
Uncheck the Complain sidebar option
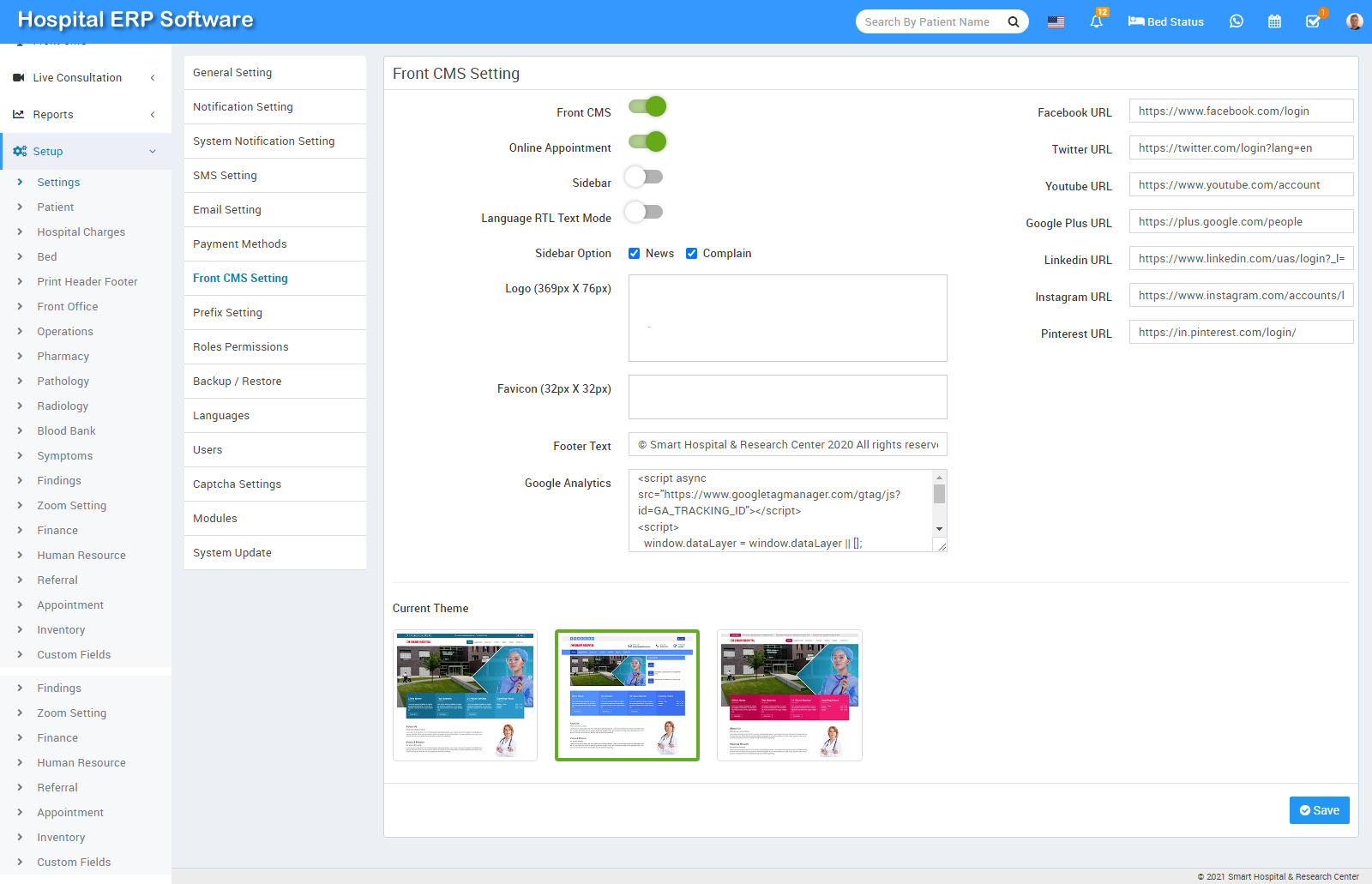(x=692, y=253)
